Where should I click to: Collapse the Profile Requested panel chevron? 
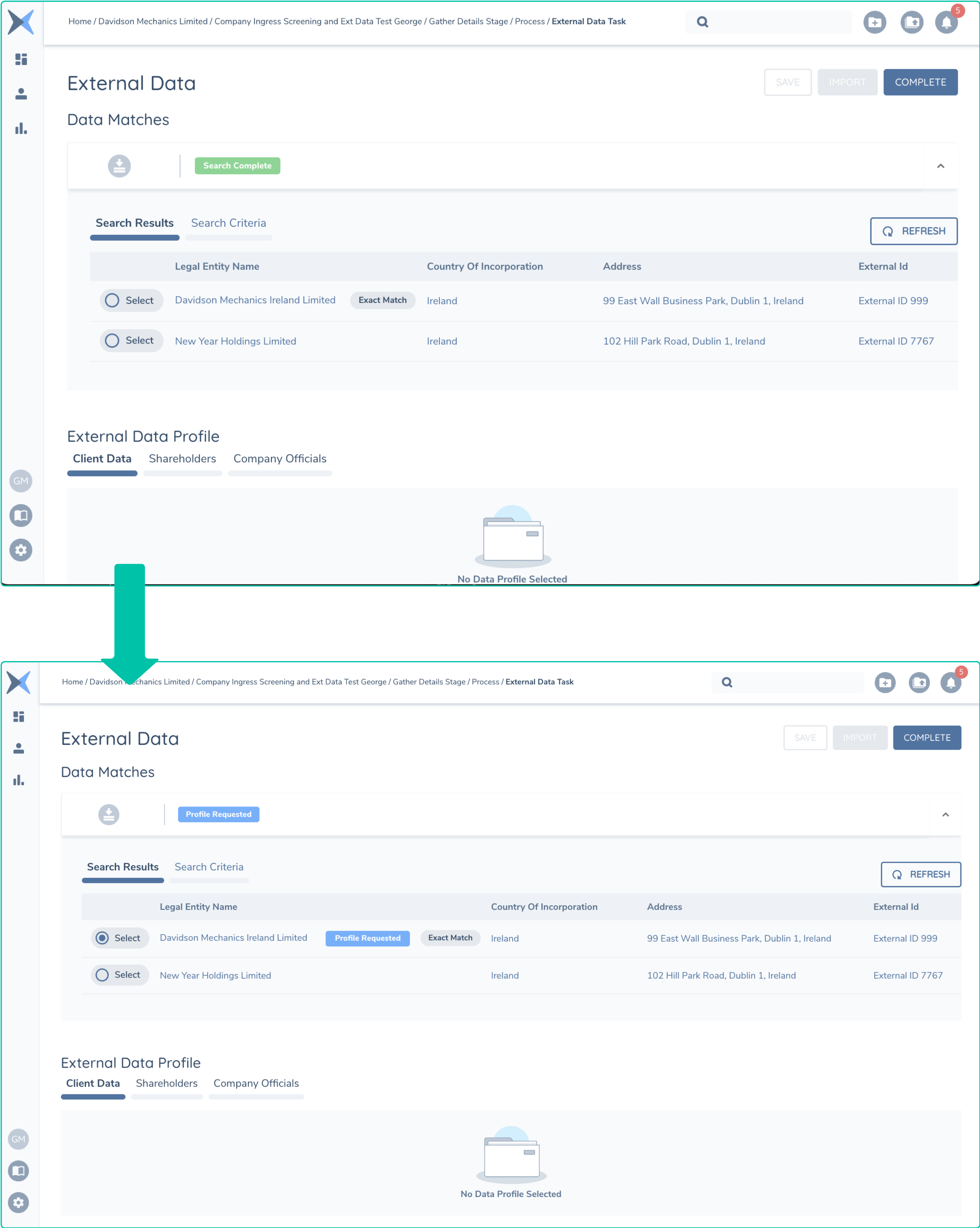(x=945, y=814)
